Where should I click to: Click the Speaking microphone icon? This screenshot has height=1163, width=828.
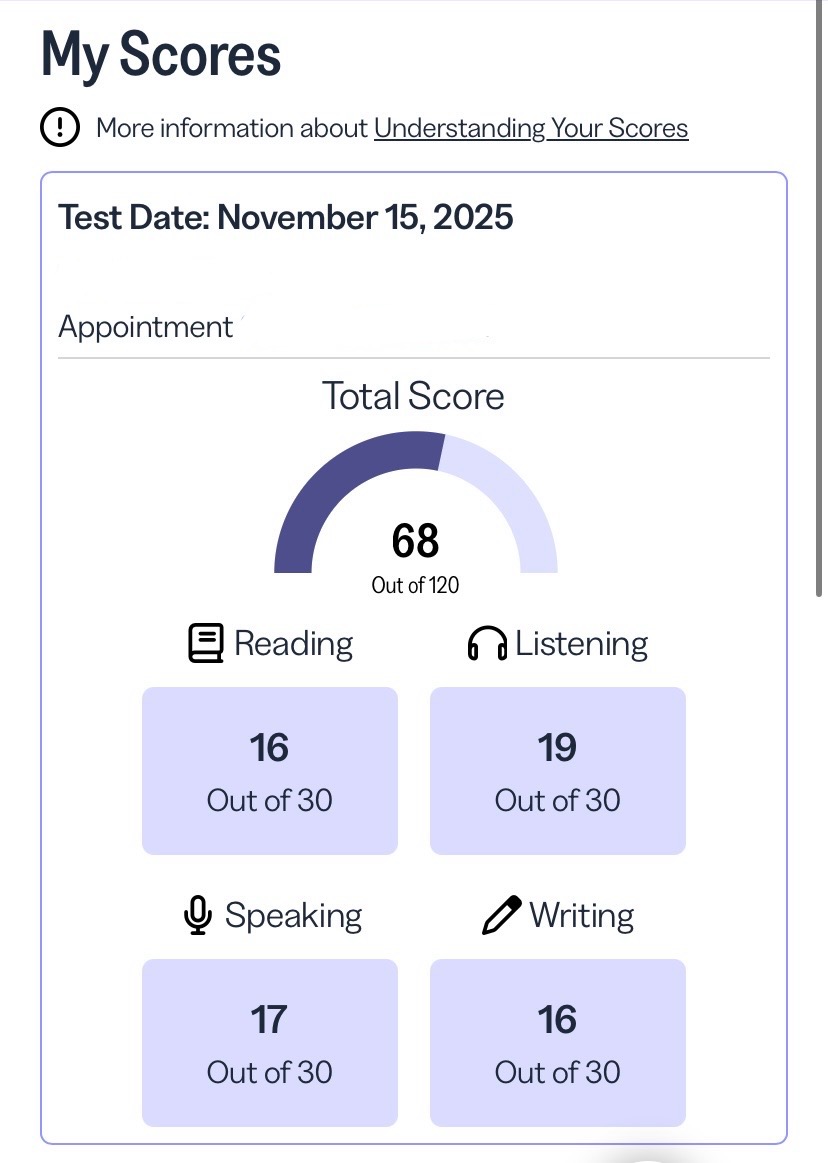click(199, 915)
